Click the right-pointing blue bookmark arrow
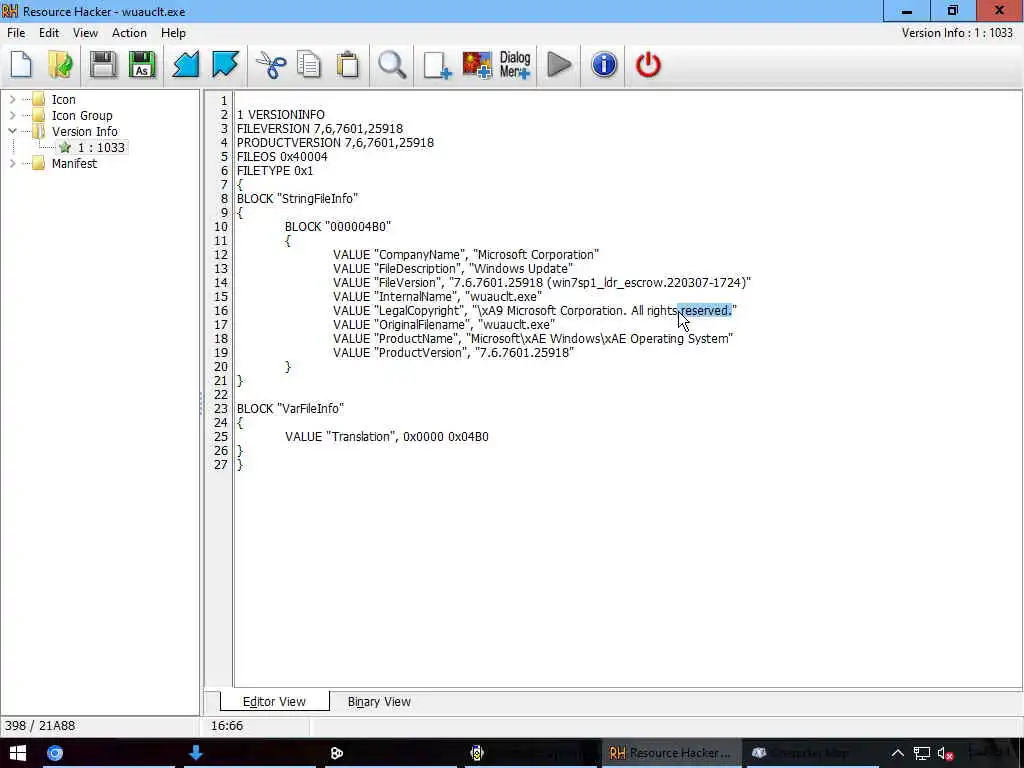This screenshot has height=768, width=1024. pyautogui.click(x=225, y=65)
